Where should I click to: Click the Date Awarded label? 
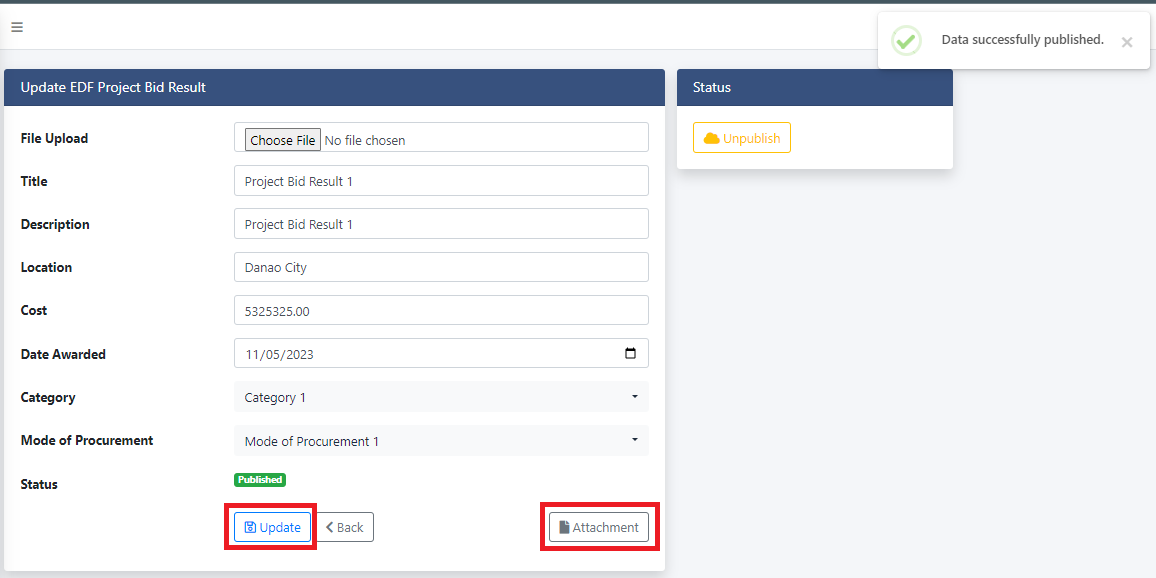63,354
